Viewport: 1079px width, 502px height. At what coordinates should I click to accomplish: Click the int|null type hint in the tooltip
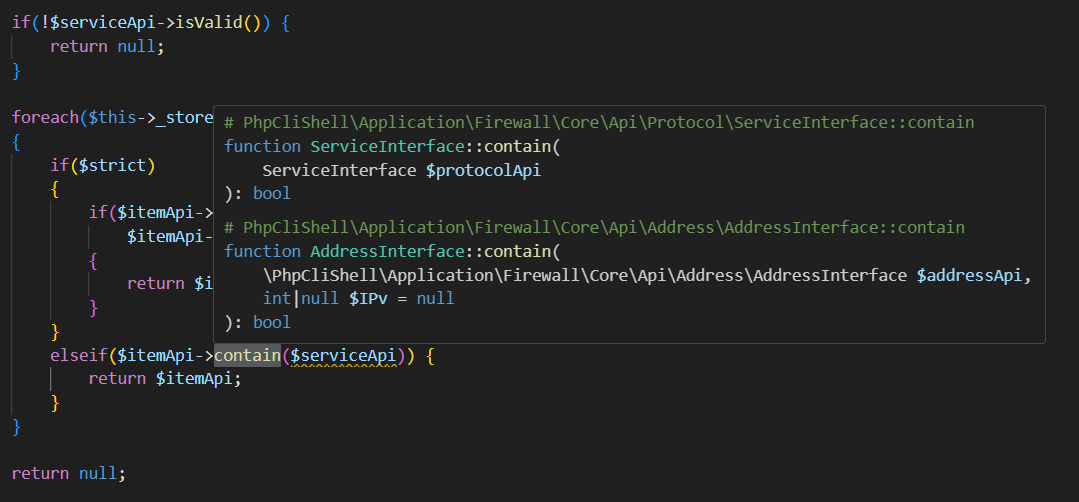click(x=300, y=298)
